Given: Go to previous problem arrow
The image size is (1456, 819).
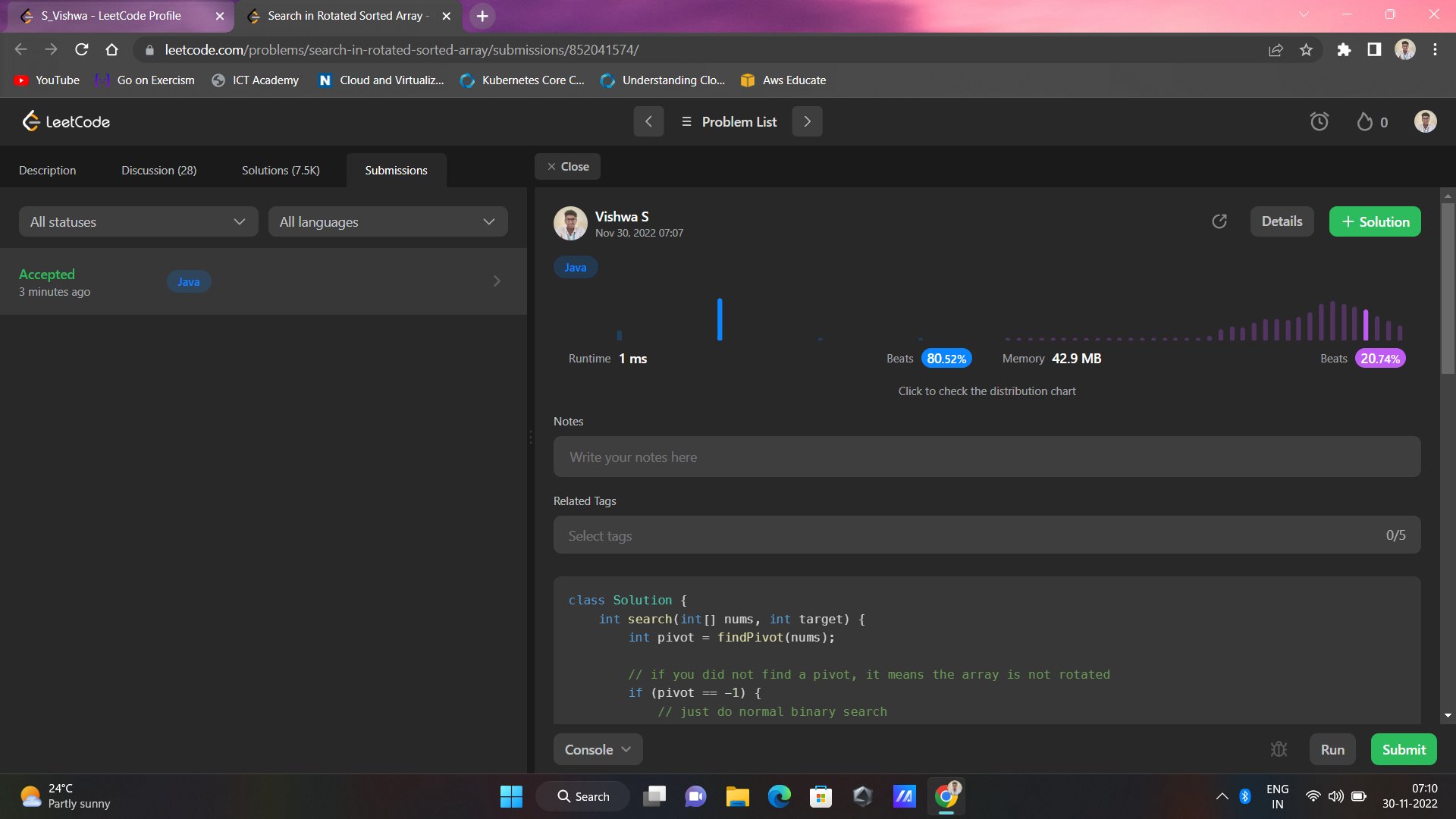Looking at the screenshot, I should (648, 121).
